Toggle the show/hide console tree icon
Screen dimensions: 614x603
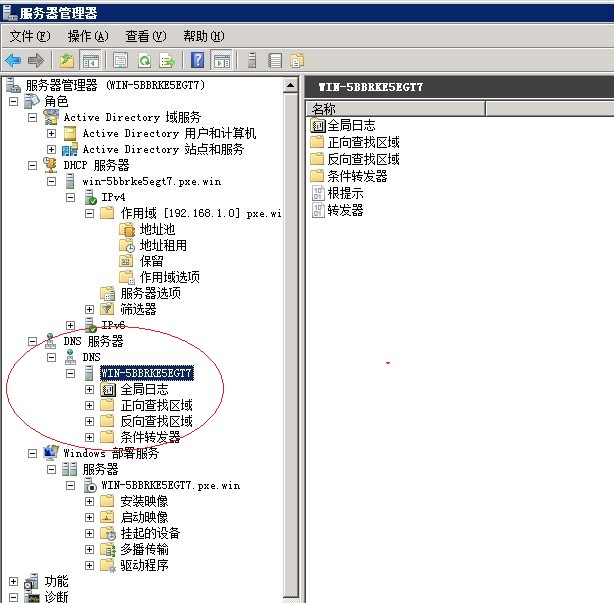tap(91, 61)
